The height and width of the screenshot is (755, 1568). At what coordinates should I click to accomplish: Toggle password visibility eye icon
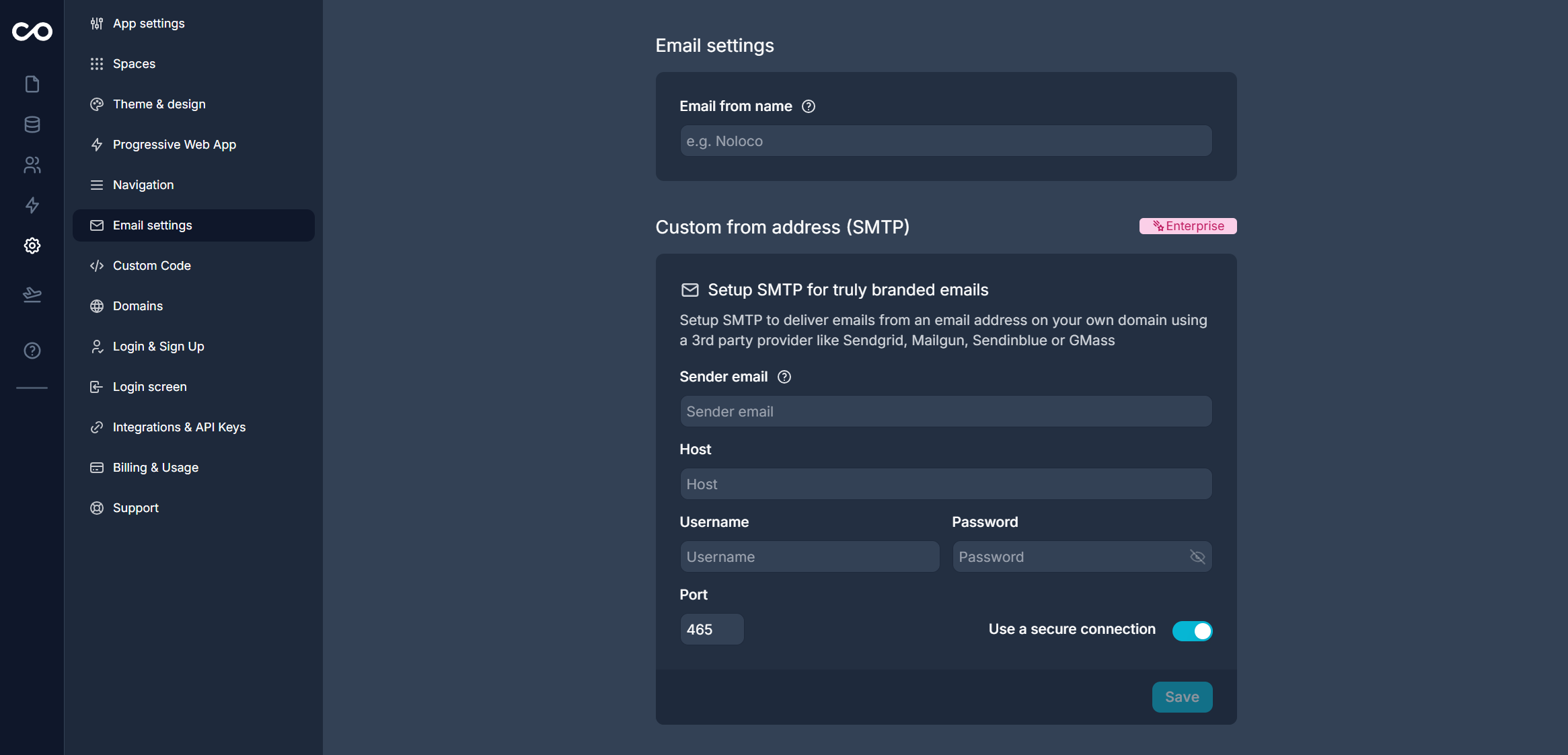click(x=1197, y=556)
